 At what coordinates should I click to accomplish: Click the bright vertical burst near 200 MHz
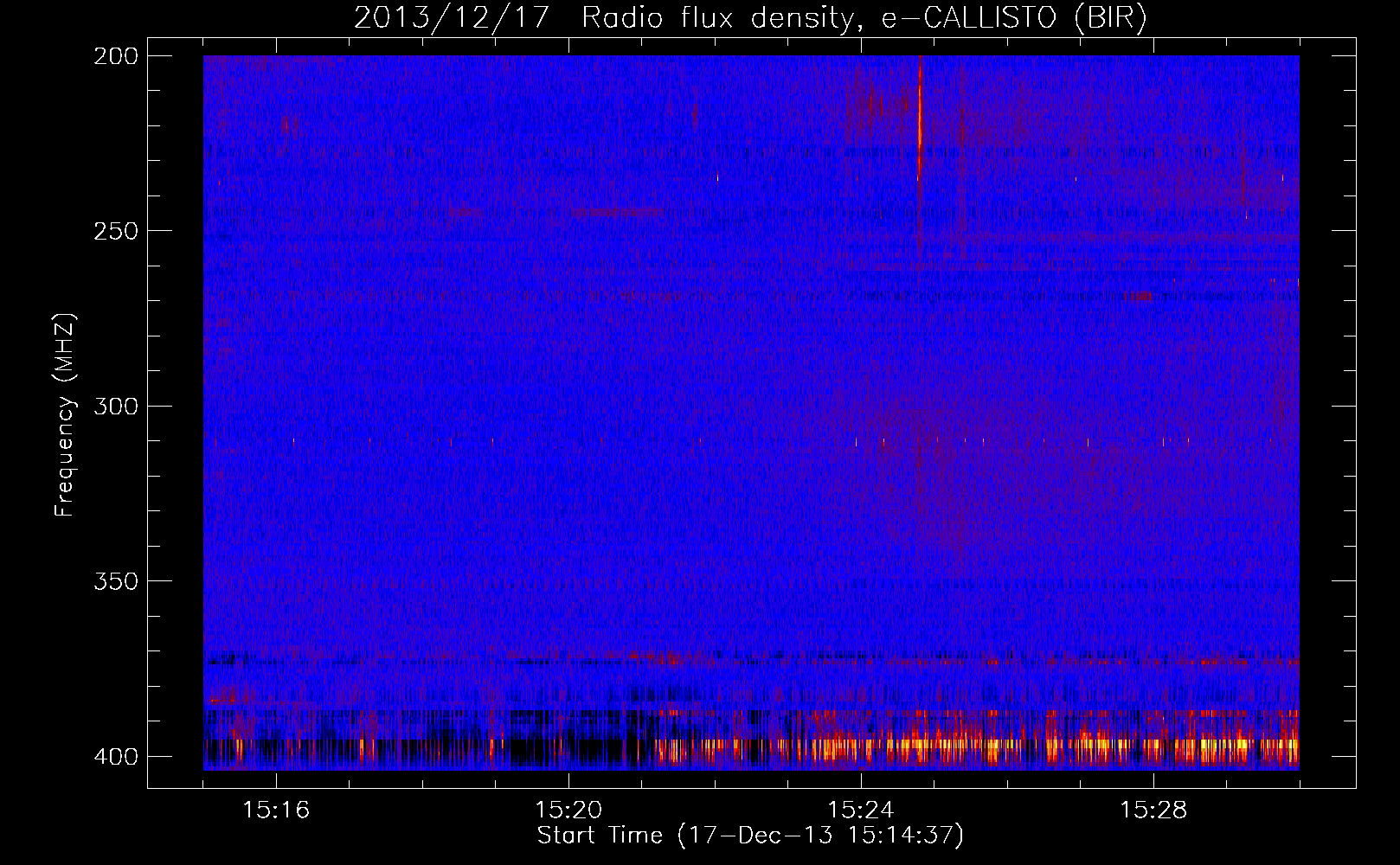920,117
